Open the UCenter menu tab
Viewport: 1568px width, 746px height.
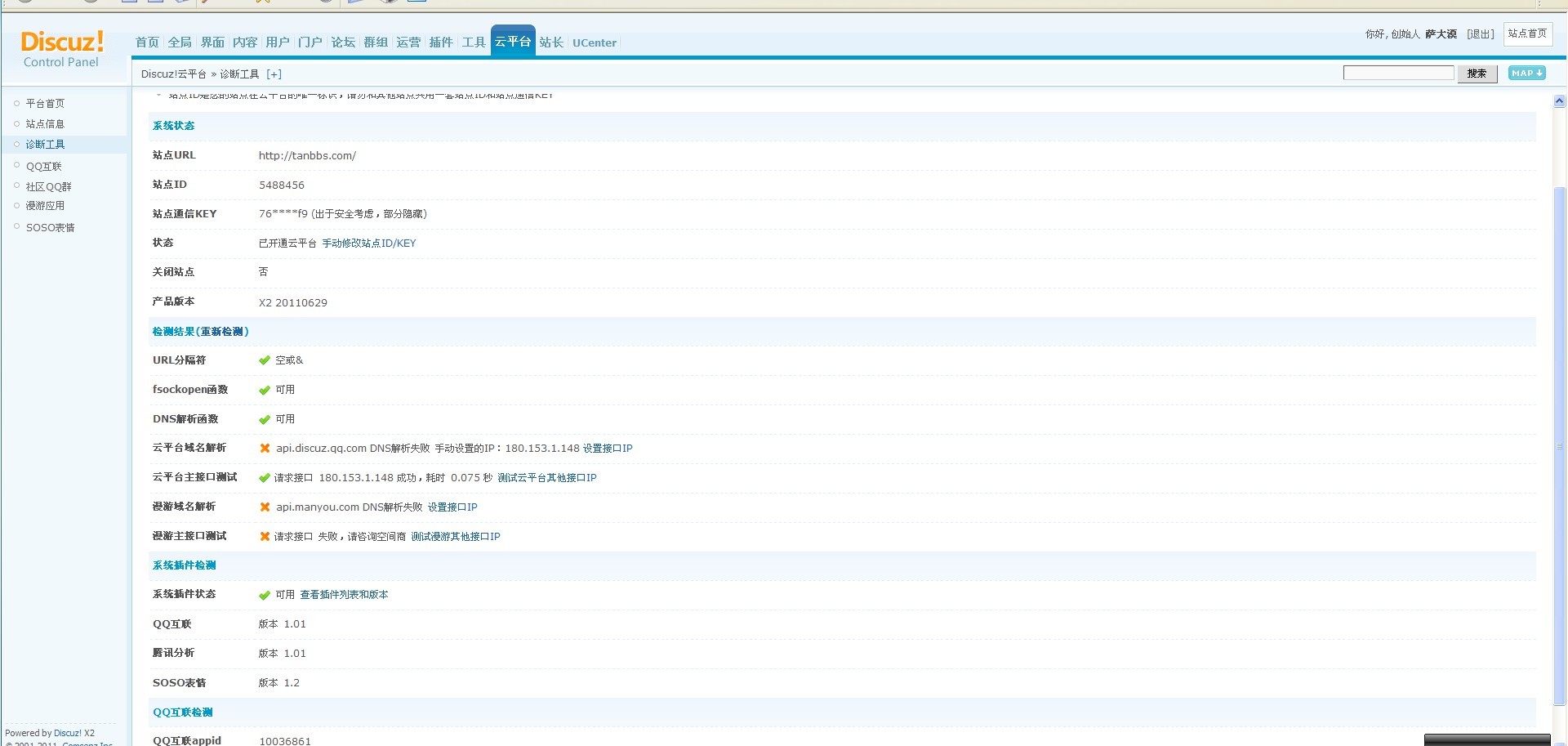(595, 42)
